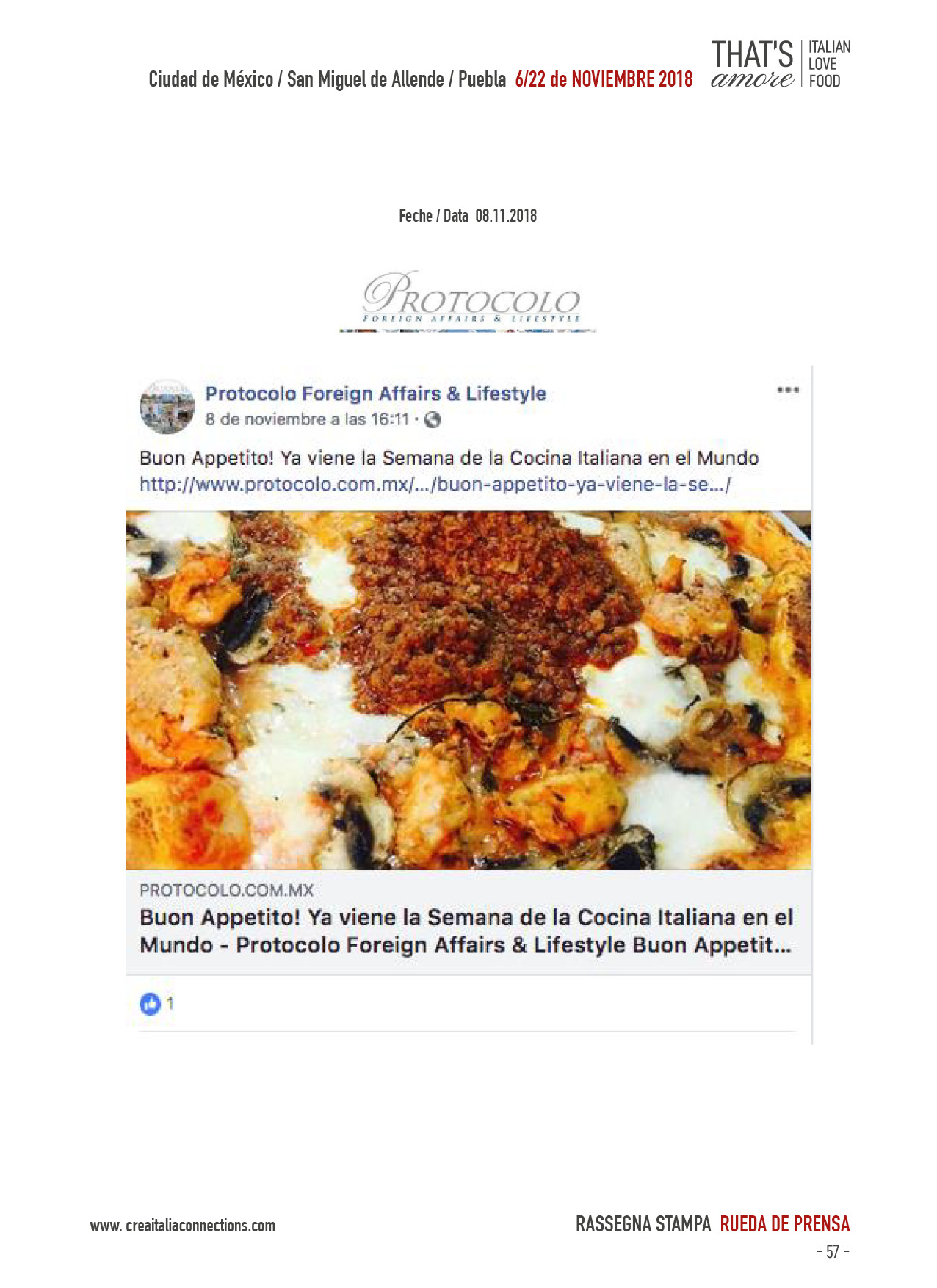Click the 8 de noviembre timestamp
The height and width of the screenshot is (1288, 937).
pos(307,419)
